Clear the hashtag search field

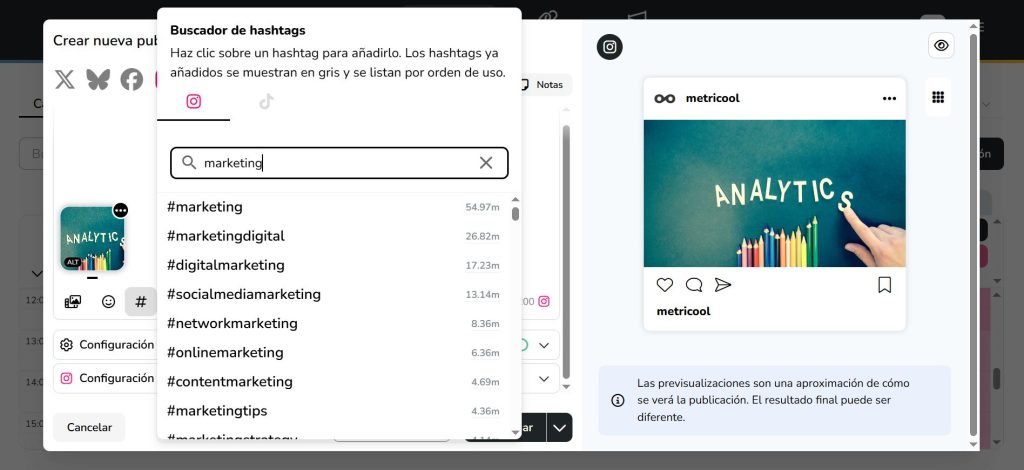click(x=486, y=163)
